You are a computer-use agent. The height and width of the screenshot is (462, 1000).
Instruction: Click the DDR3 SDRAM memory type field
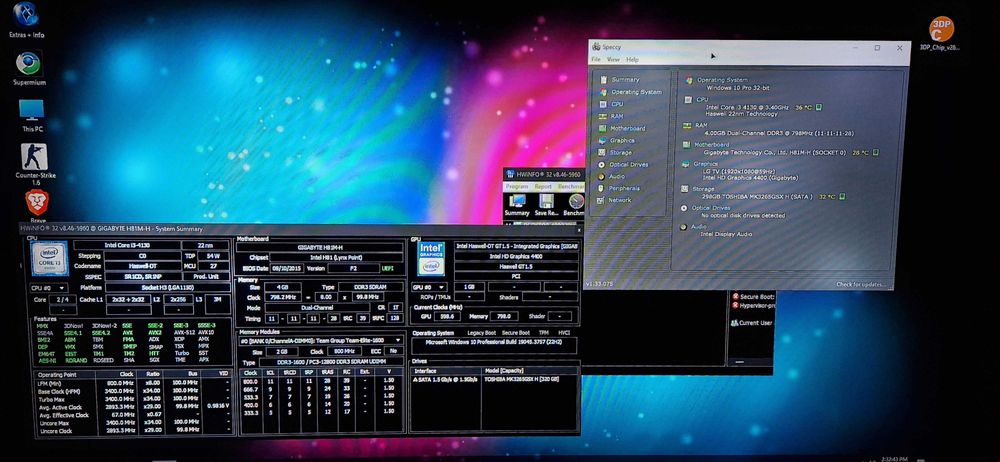click(x=371, y=287)
